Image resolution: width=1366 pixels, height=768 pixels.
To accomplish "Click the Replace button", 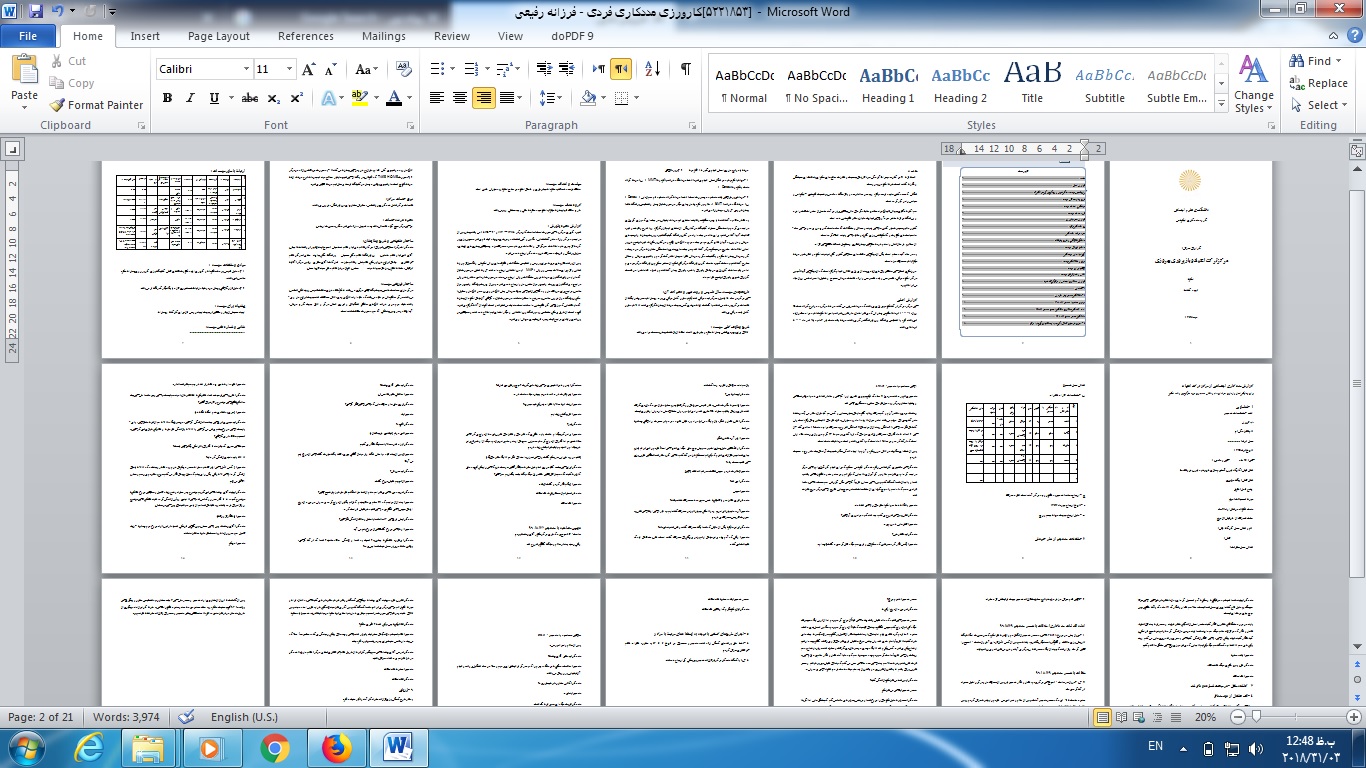I will pyautogui.click(x=1319, y=83).
